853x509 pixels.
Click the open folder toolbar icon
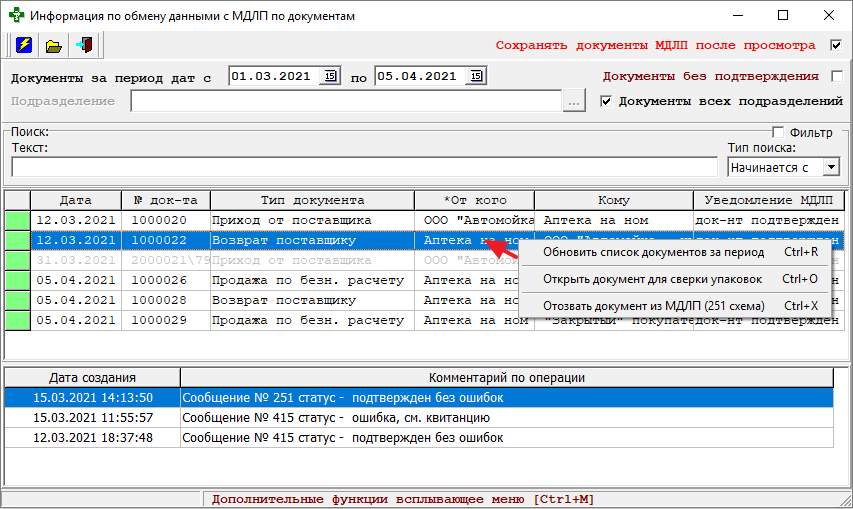tap(54, 46)
